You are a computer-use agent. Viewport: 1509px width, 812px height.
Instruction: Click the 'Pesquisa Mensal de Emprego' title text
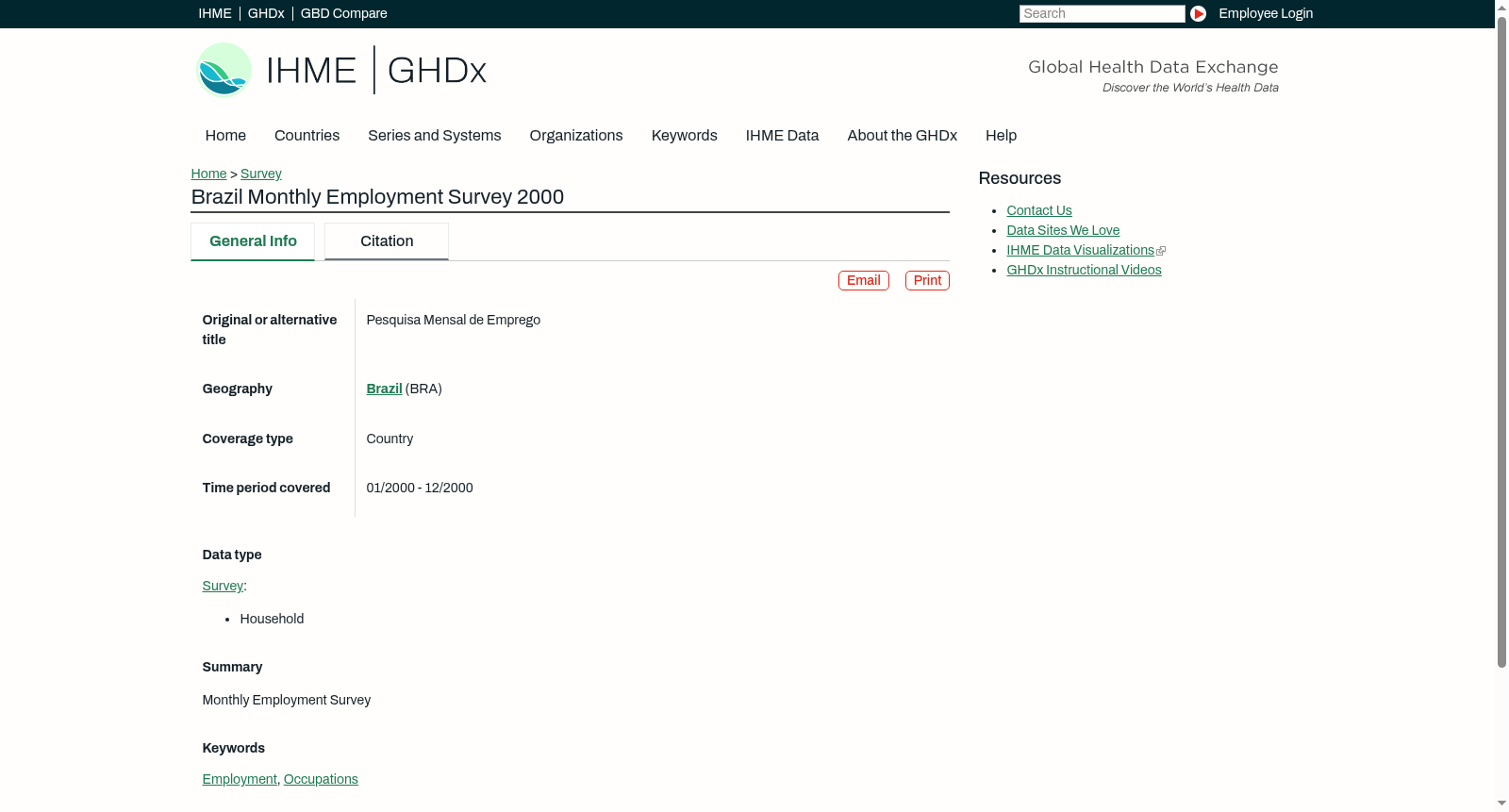click(x=453, y=320)
